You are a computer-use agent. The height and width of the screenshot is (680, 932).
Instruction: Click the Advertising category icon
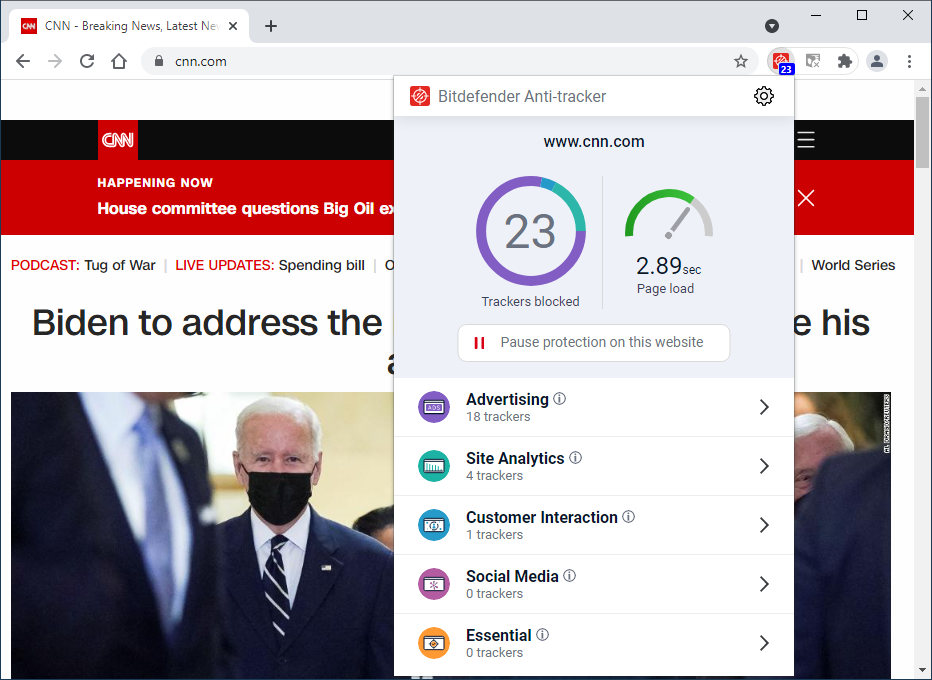433,407
